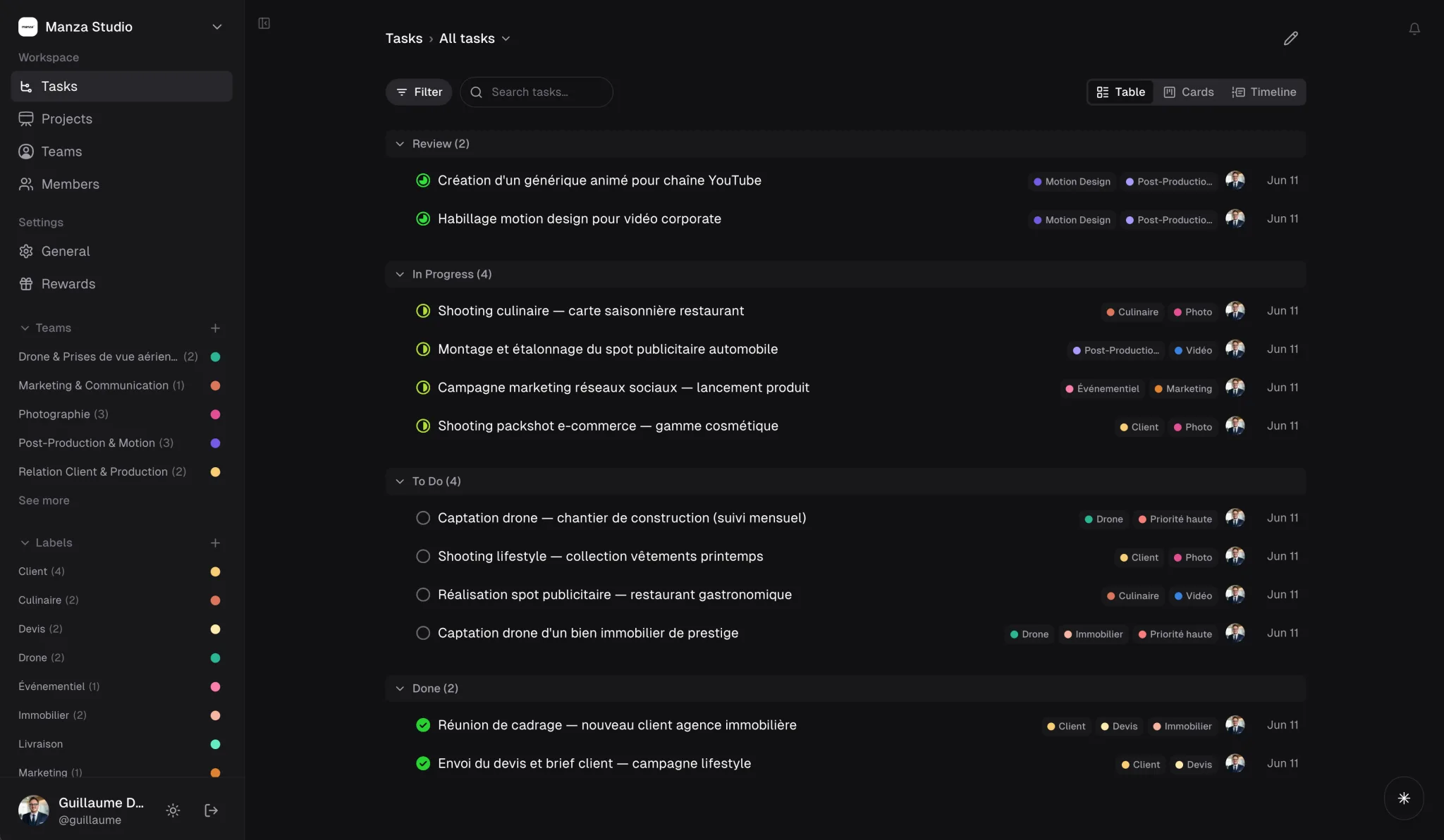Collapse the sidebar using panel icon
Viewport: 1444px width, 840px height.
[x=264, y=23]
